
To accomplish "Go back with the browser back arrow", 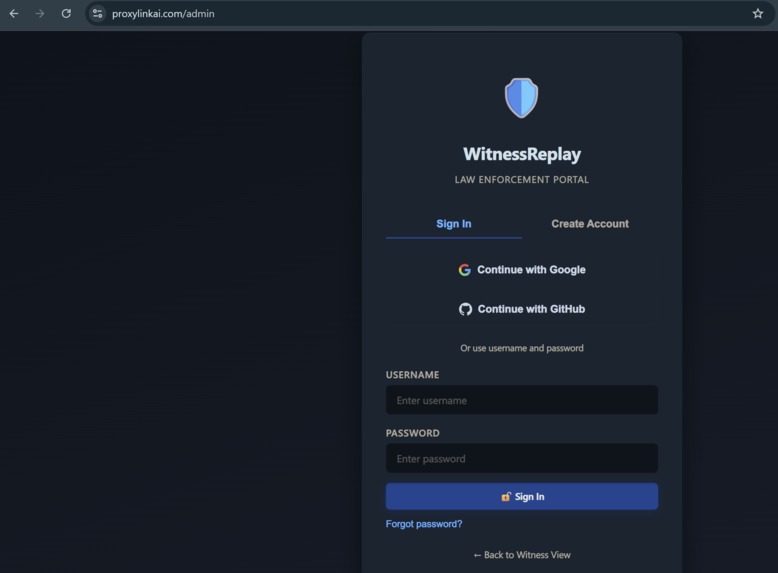I will 14,13.
